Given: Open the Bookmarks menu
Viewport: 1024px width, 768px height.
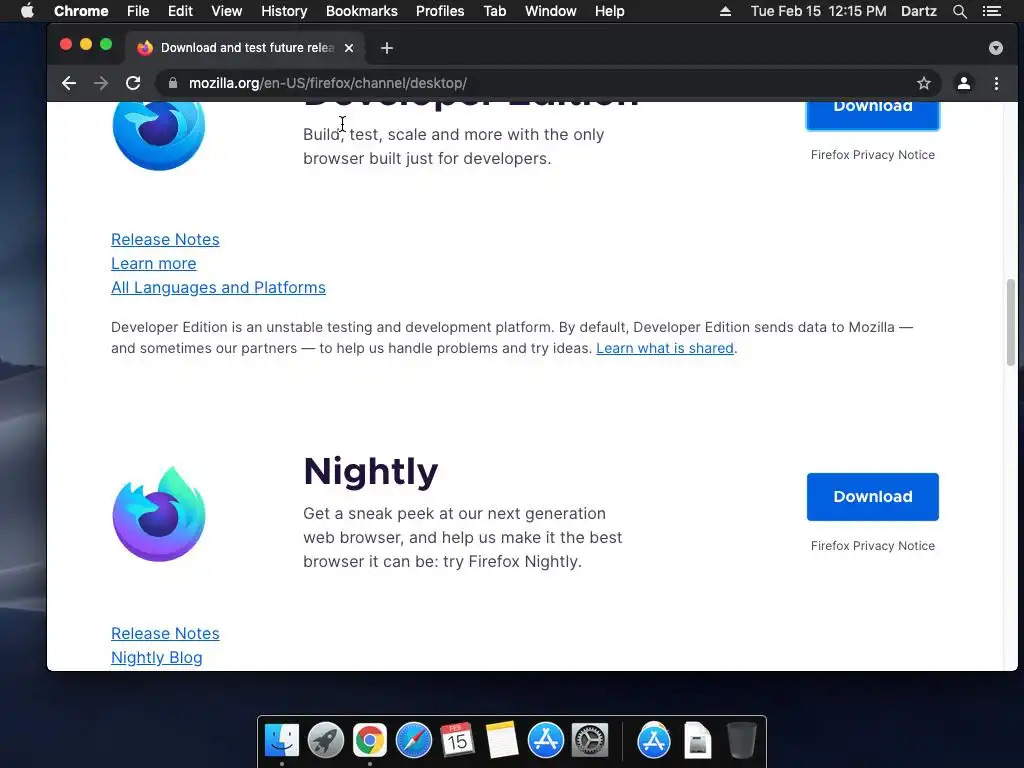Looking at the screenshot, I should pos(362,11).
